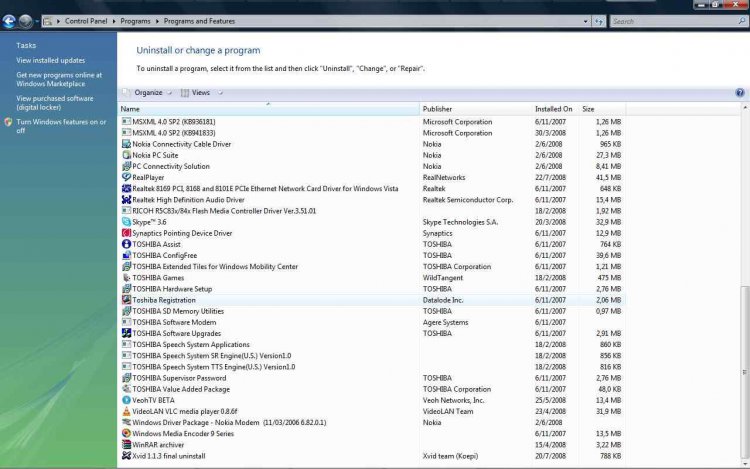Open the Views dropdown arrow
The height and width of the screenshot is (469, 750).
click(220, 93)
